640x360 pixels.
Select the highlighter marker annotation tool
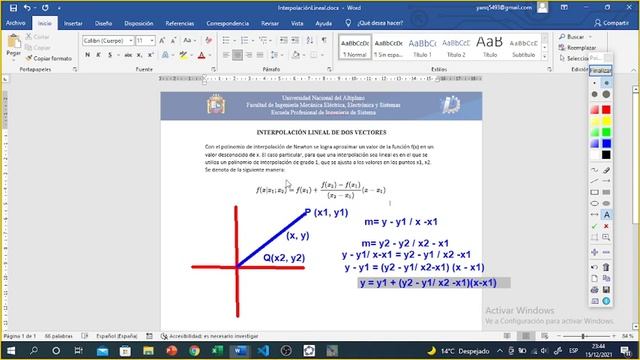pos(606,170)
